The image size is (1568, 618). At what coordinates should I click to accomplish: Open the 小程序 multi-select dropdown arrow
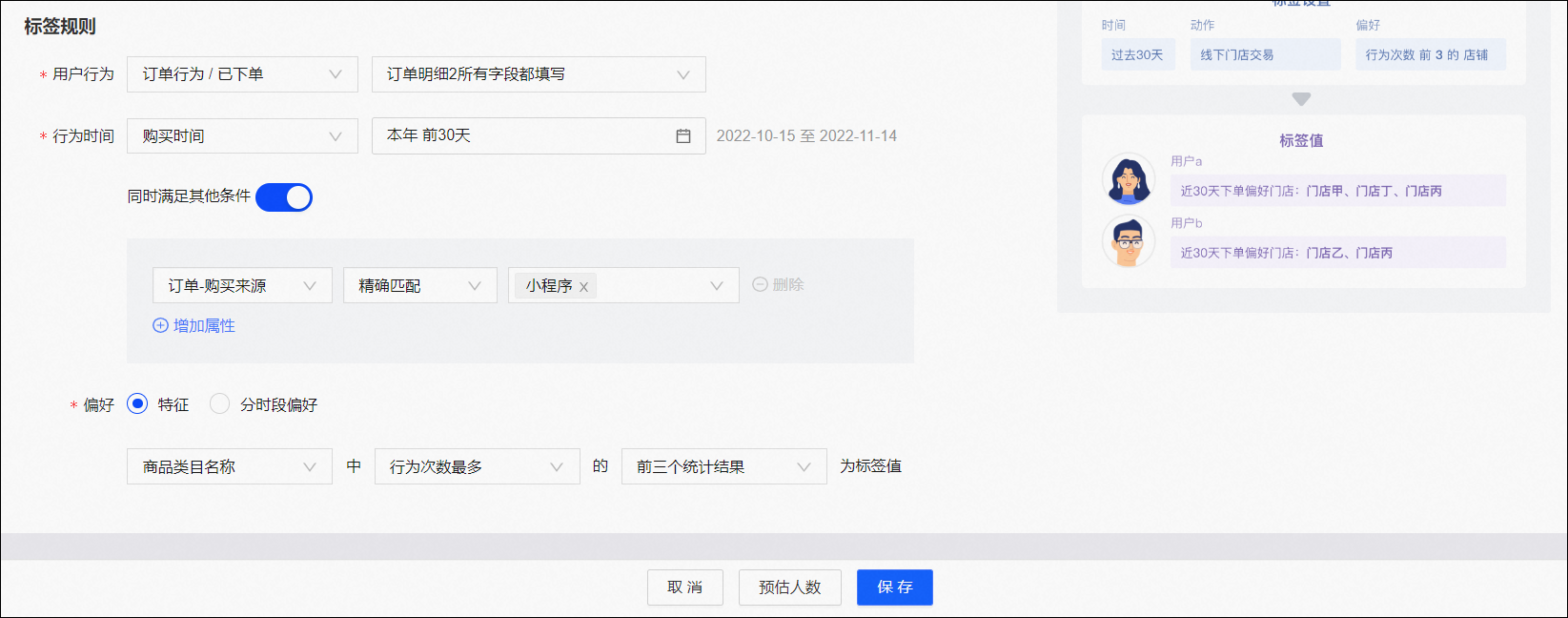click(717, 285)
